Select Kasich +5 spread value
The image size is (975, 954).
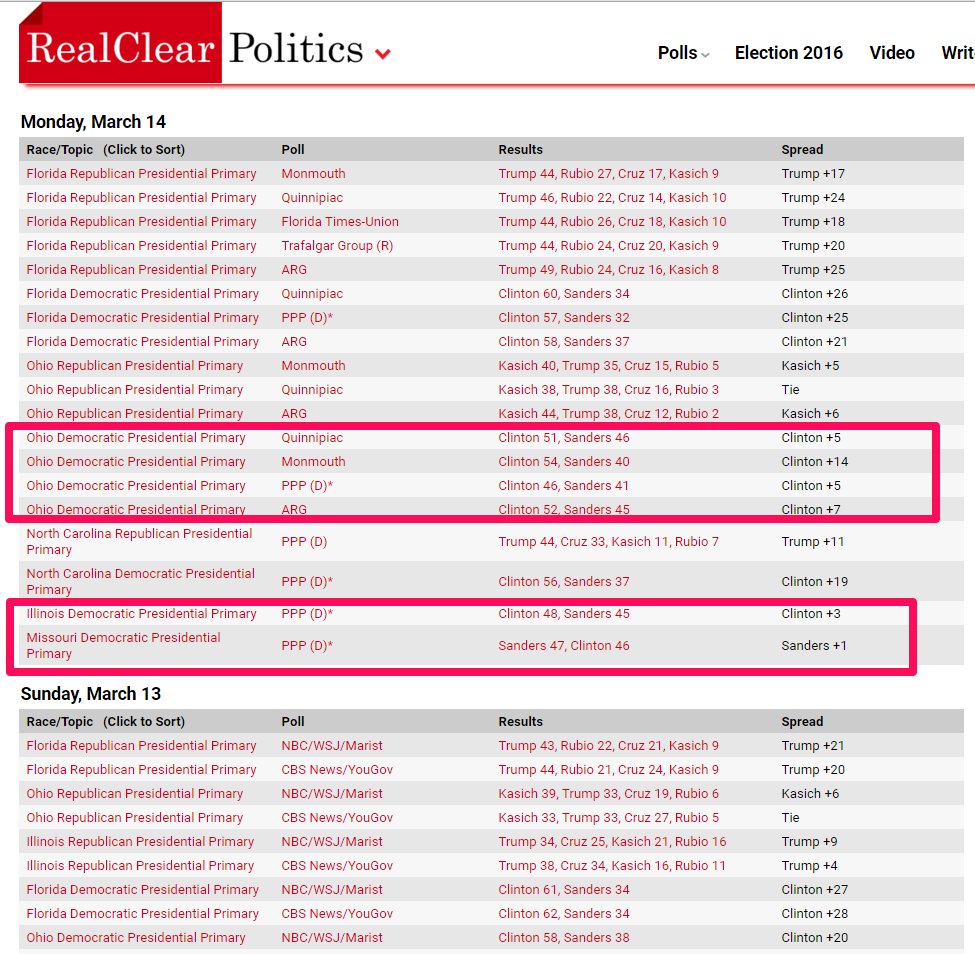pyautogui.click(x=810, y=366)
